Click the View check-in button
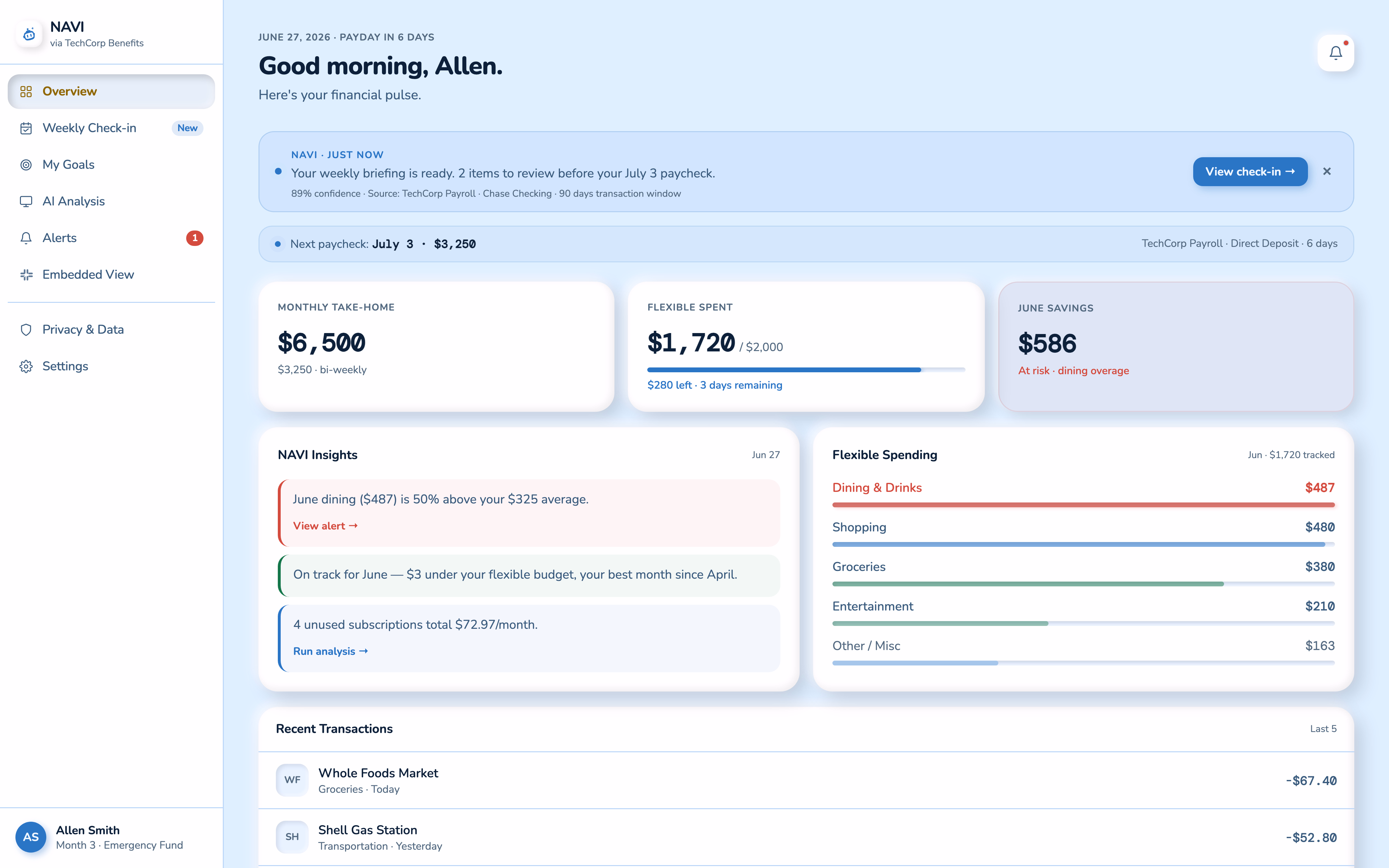Image resolution: width=1389 pixels, height=868 pixels. pyautogui.click(x=1250, y=172)
